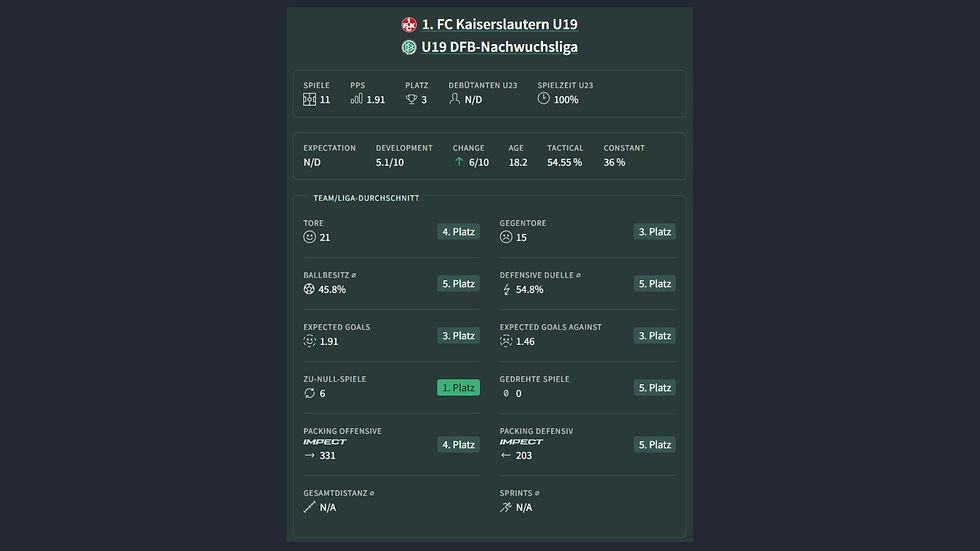
Task: Click the Gesamtdistanz measuring icon
Action: click(310, 507)
